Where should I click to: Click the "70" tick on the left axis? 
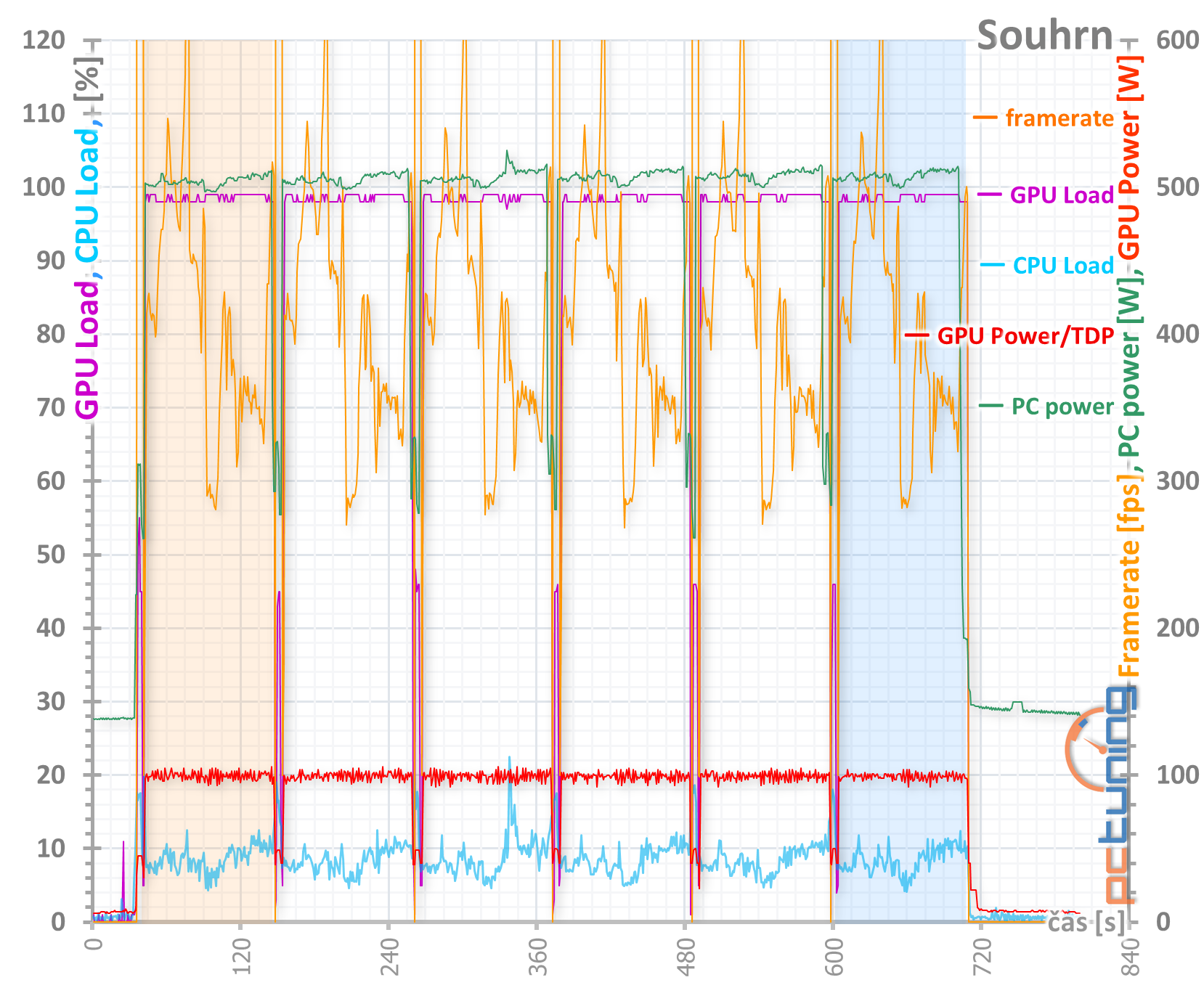[51, 407]
